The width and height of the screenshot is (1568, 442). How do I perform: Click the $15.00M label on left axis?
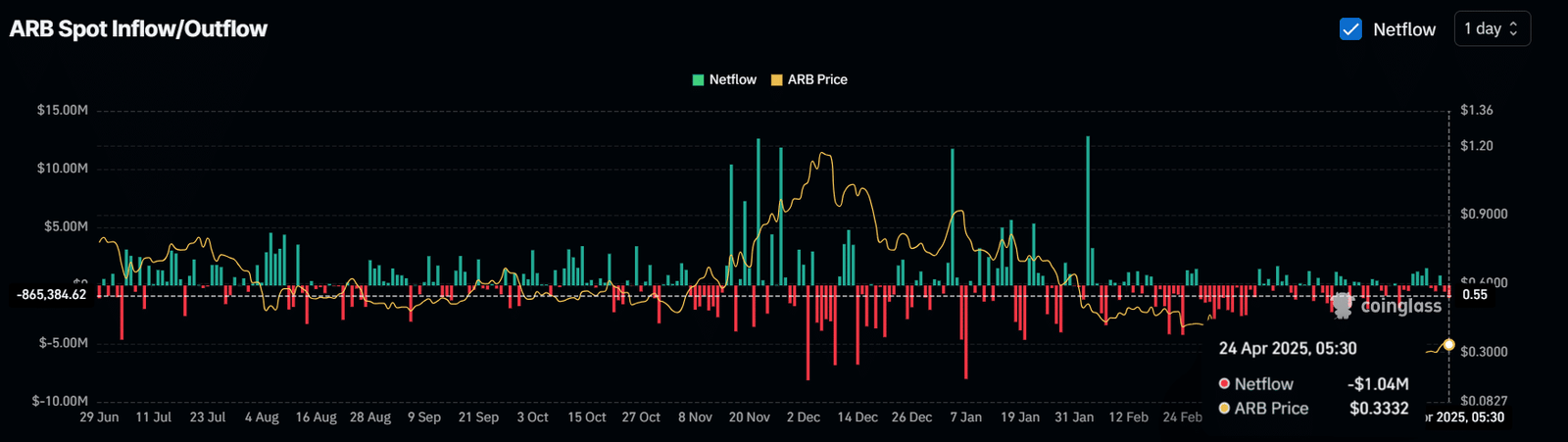(63, 111)
